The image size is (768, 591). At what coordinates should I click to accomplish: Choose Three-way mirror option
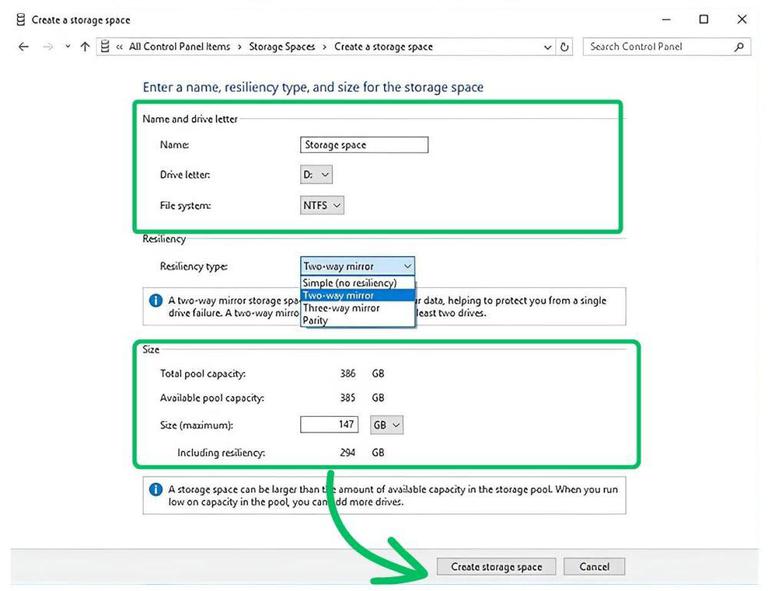point(358,308)
